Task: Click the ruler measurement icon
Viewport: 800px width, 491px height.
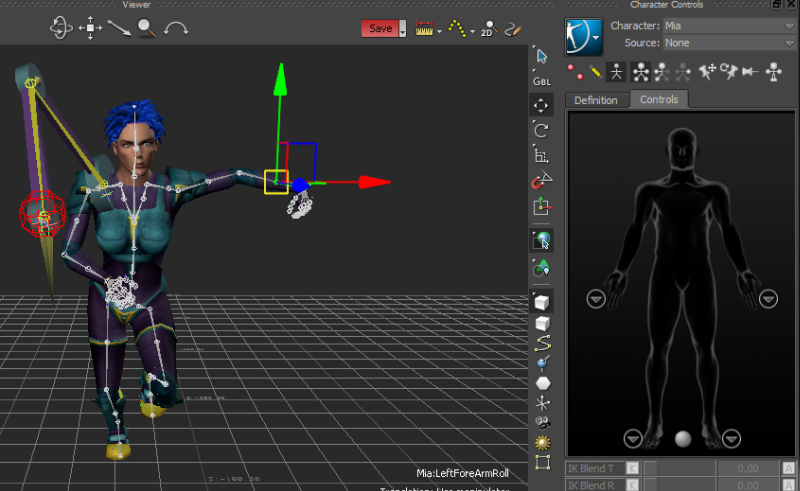Action: coord(424,28)
